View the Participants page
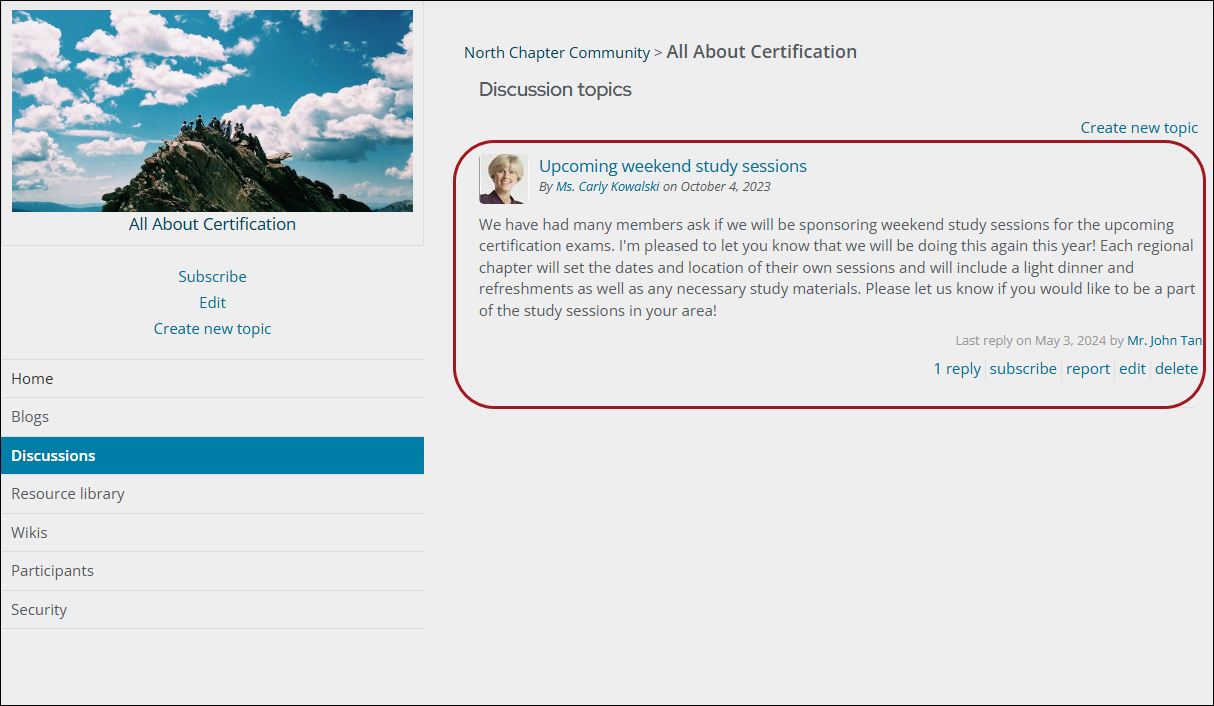Viewport: 1214px width, 706px height. pyautogui.click(x=212, y=571)
